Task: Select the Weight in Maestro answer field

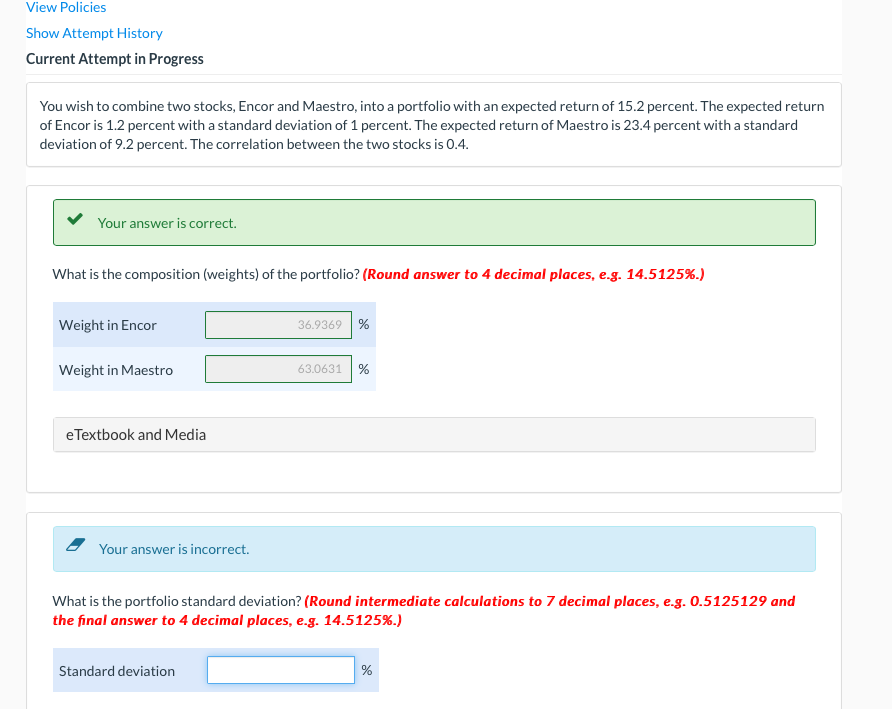Action: point(278,369)
